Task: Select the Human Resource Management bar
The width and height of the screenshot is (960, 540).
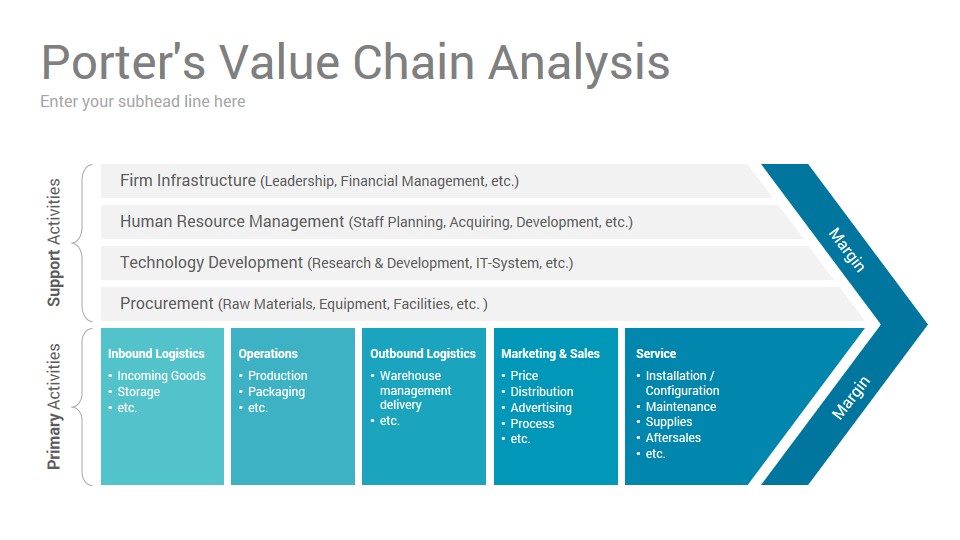Action: tap(452, 222)
